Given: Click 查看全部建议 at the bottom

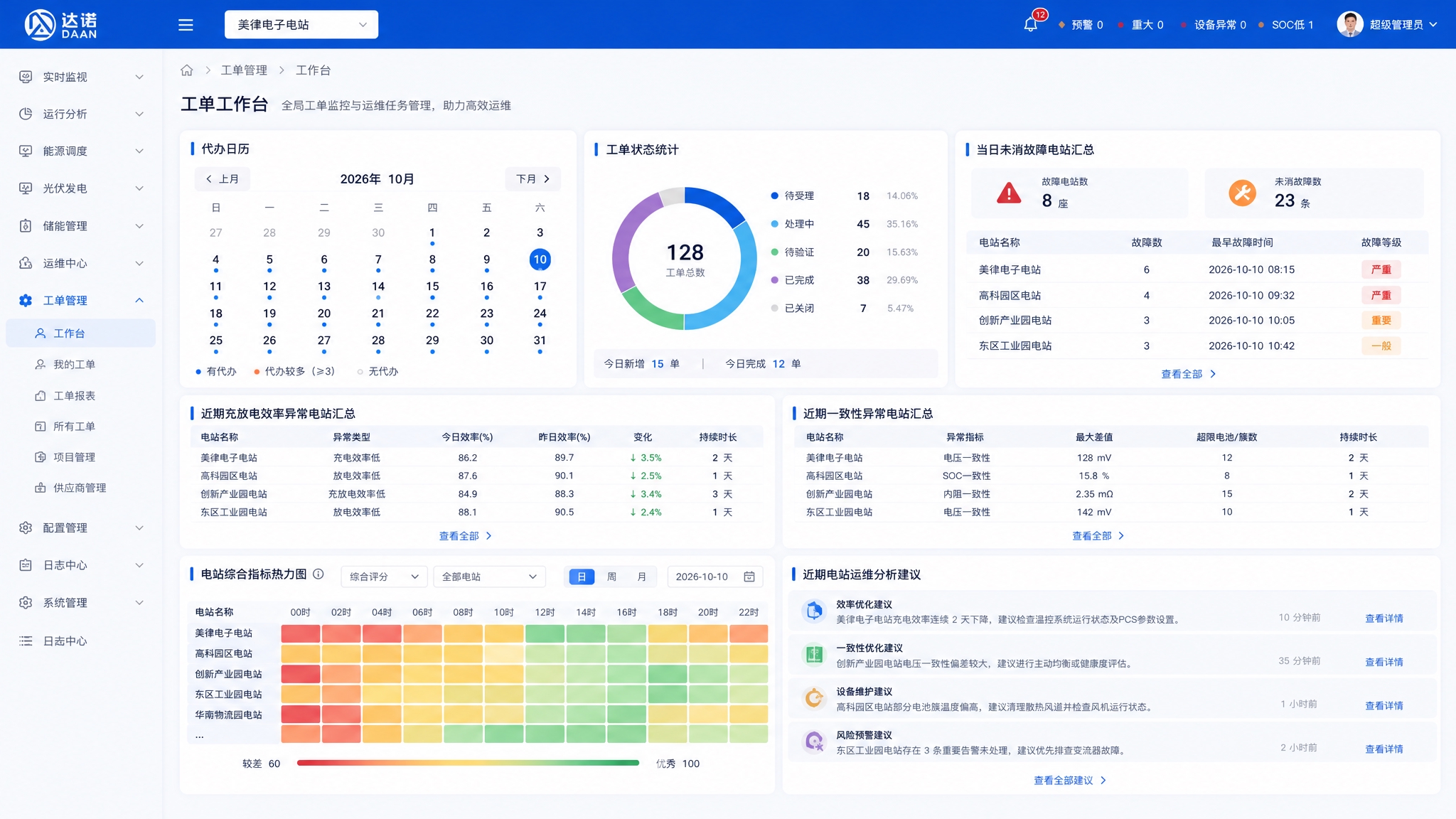Looking at the screenshot, I should (x=1070, y=781).
